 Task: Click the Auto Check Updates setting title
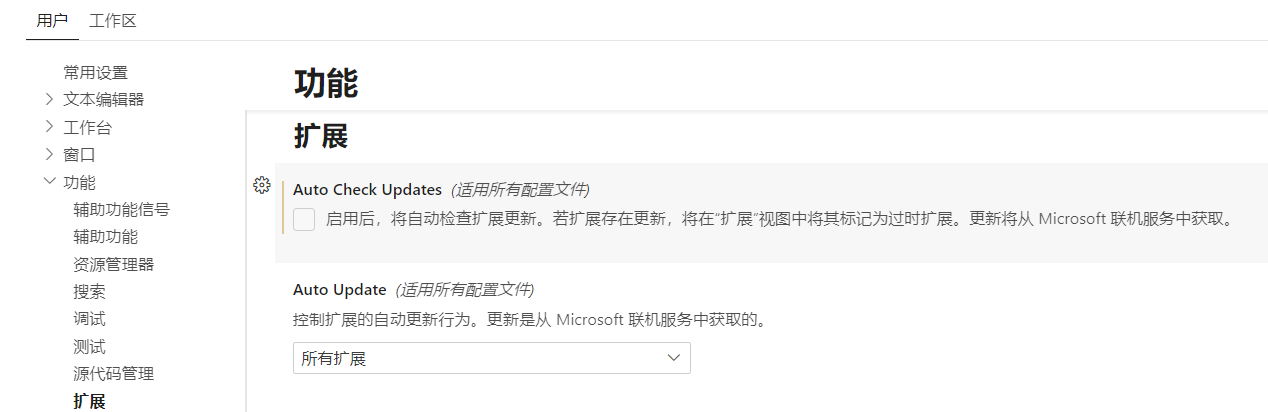tap(367, 190)
